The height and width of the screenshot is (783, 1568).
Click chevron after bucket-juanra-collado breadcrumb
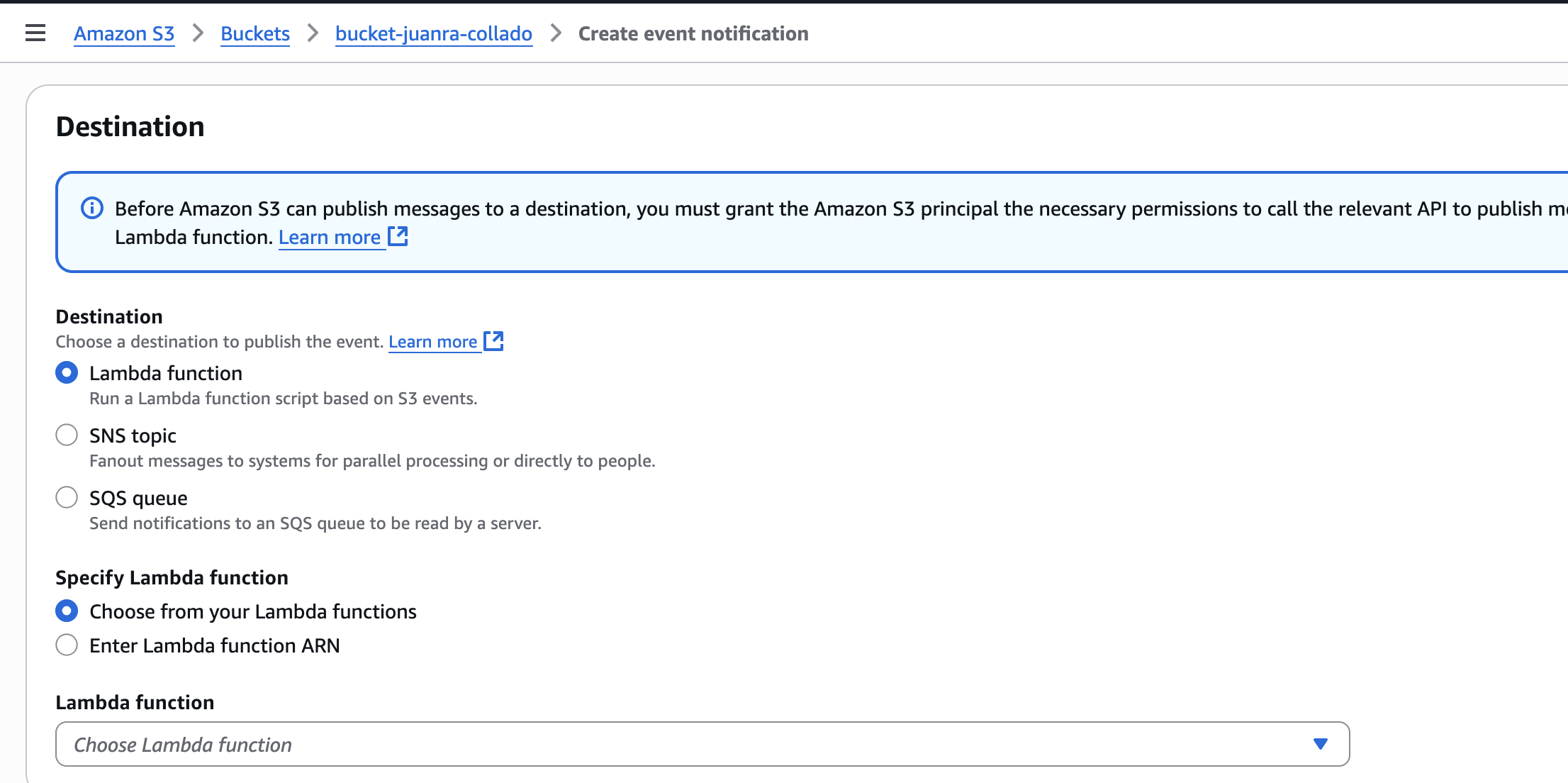(556, 33)
